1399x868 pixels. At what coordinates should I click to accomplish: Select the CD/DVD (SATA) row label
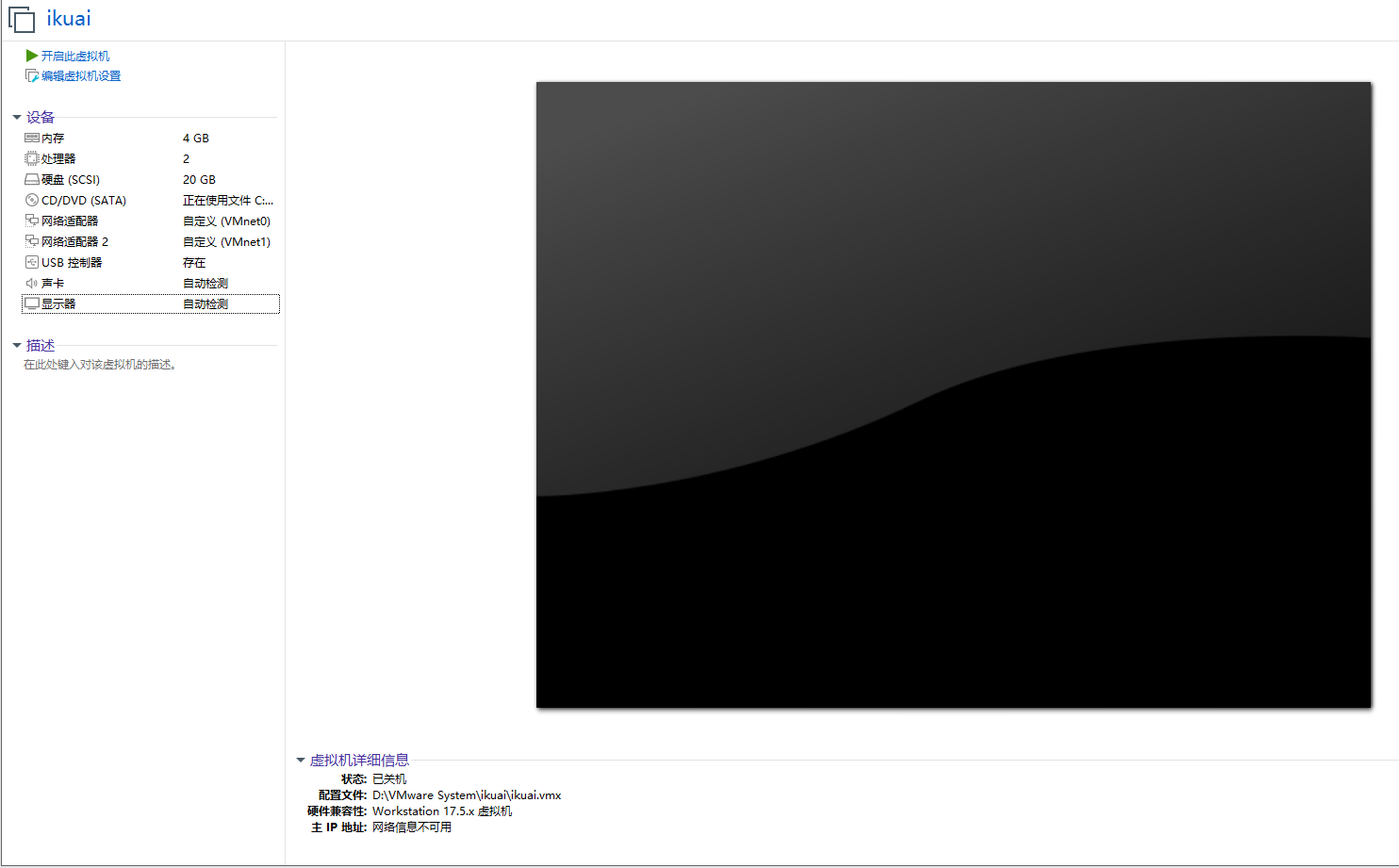point(84,200)
